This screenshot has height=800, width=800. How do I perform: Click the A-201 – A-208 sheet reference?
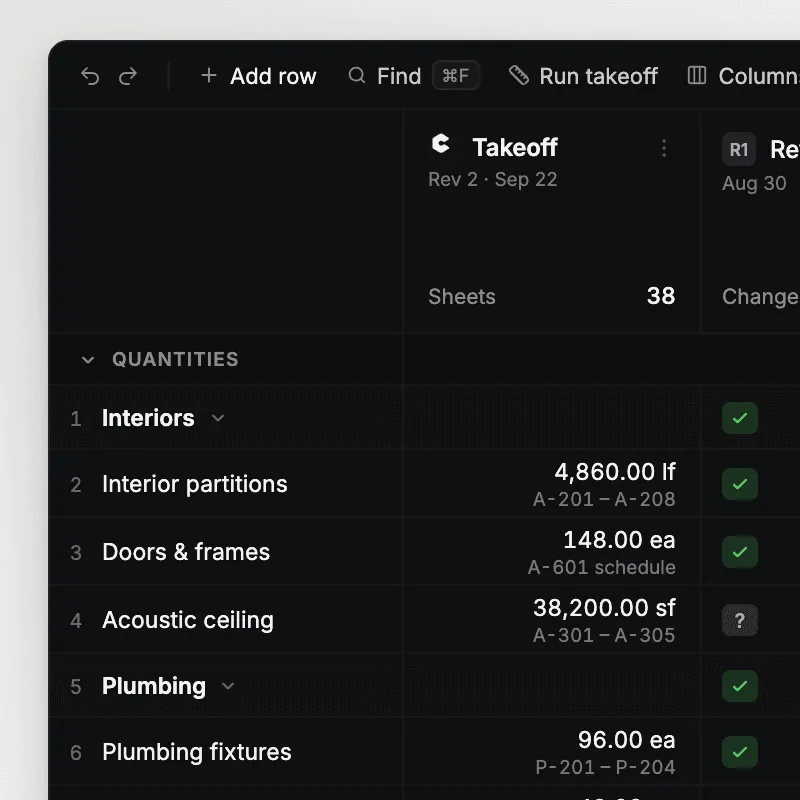(x=604, y=499)
